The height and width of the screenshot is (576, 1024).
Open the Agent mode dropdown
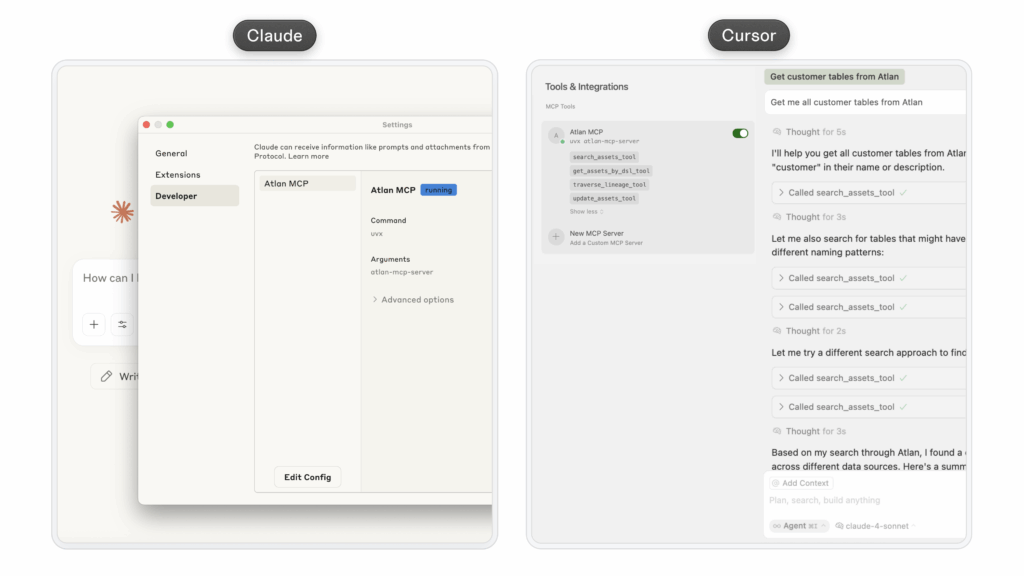tap(799, 526)
